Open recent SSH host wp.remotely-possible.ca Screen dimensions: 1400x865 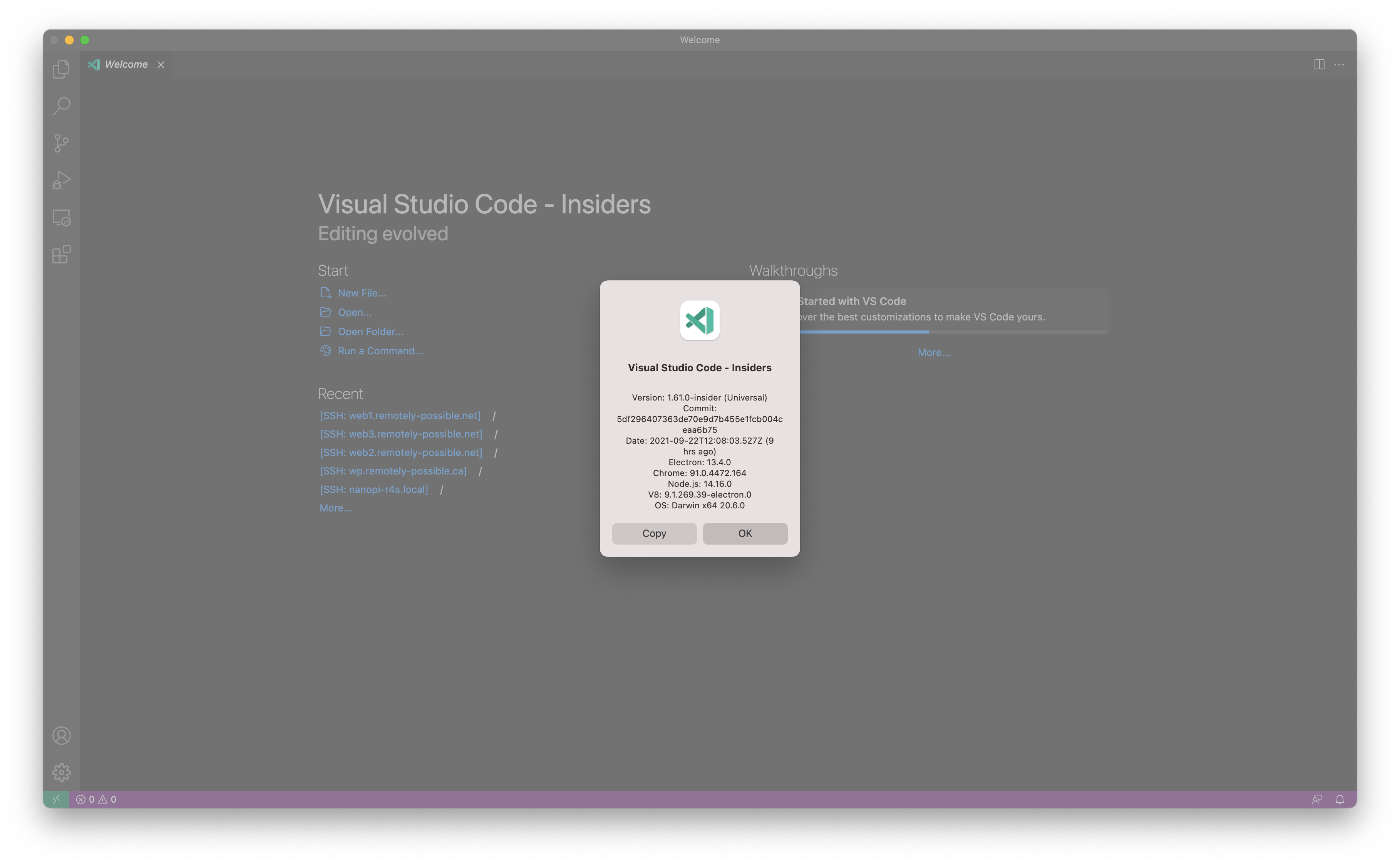point(393,471)
